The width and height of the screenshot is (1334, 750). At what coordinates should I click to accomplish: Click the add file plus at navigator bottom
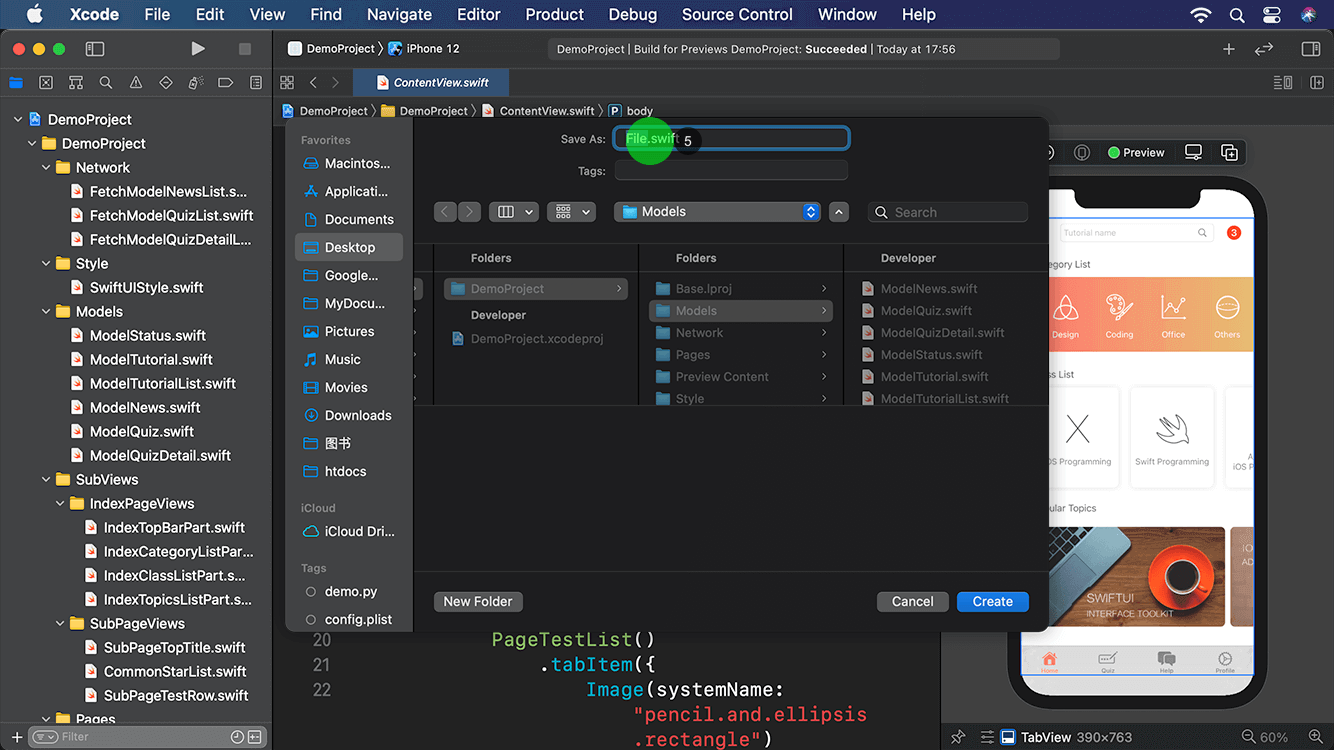click(x=16, y=737)
